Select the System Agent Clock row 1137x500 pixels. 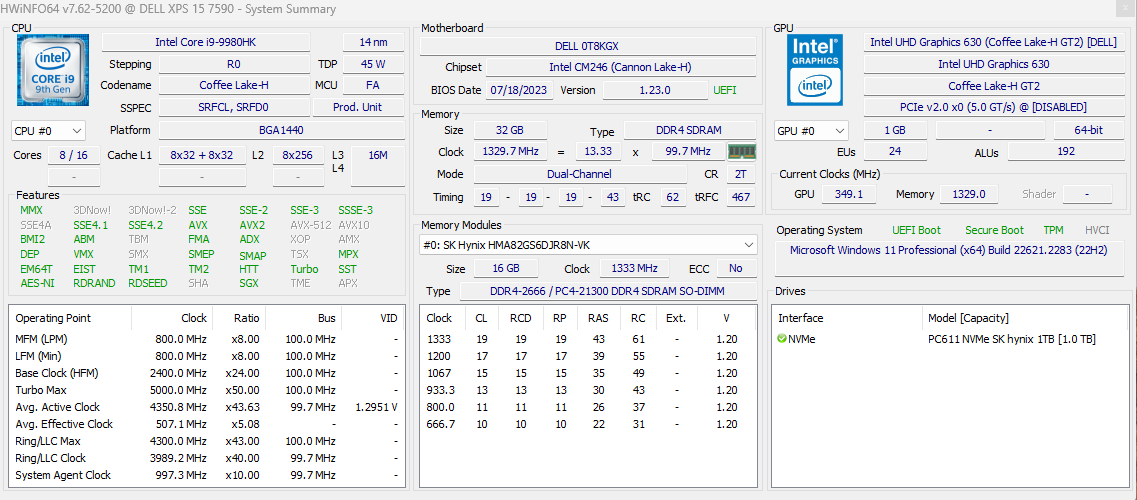point(206,475)
